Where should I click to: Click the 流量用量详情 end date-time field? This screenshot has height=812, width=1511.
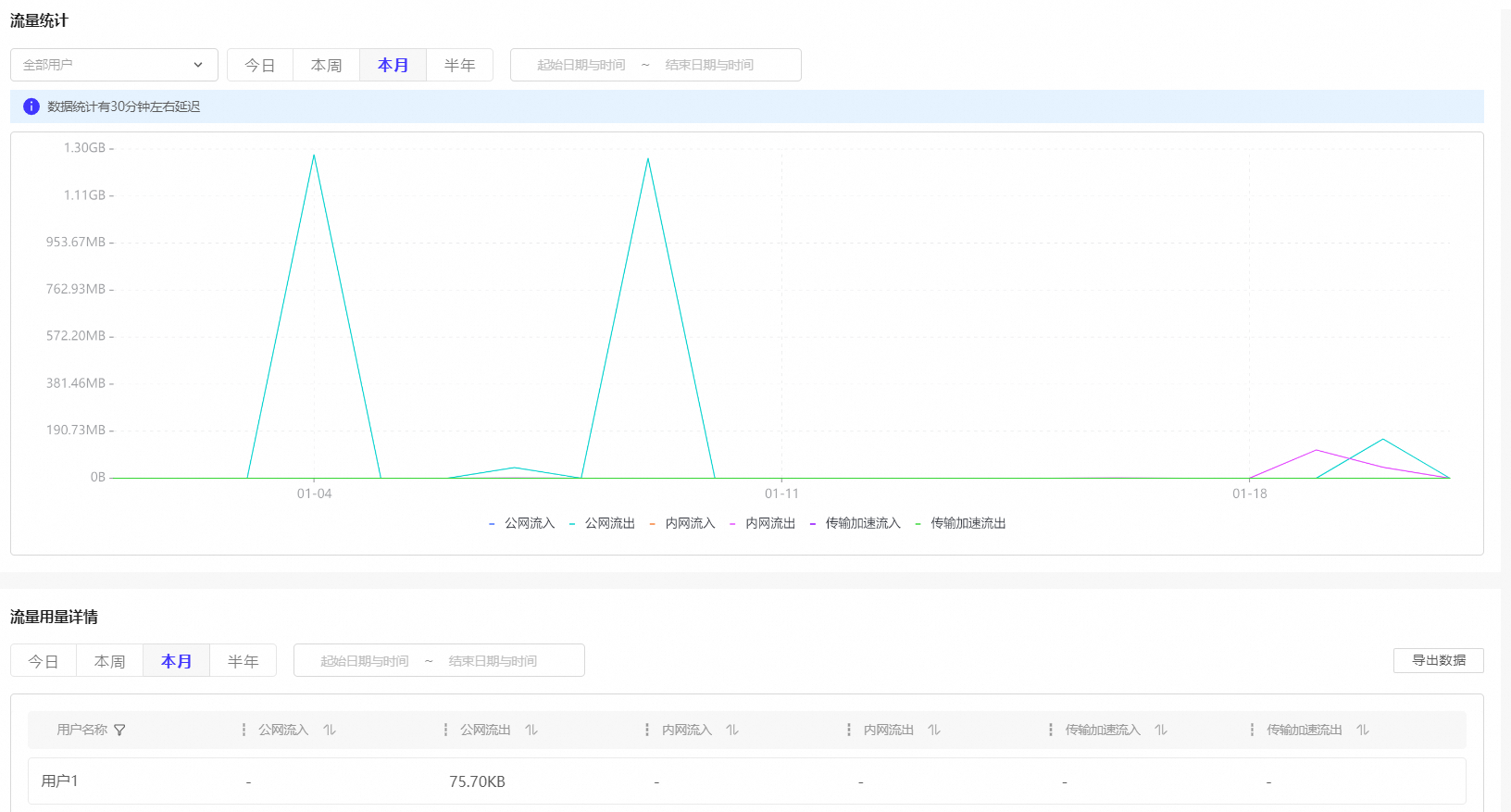click(x=493, y=661)
